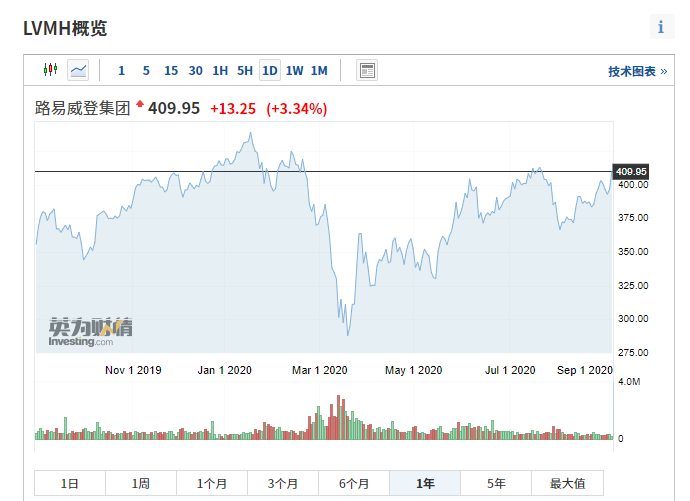690x501 pixels.
Task: Click the red diamond beside 路易威登集团
Action: 140,104
